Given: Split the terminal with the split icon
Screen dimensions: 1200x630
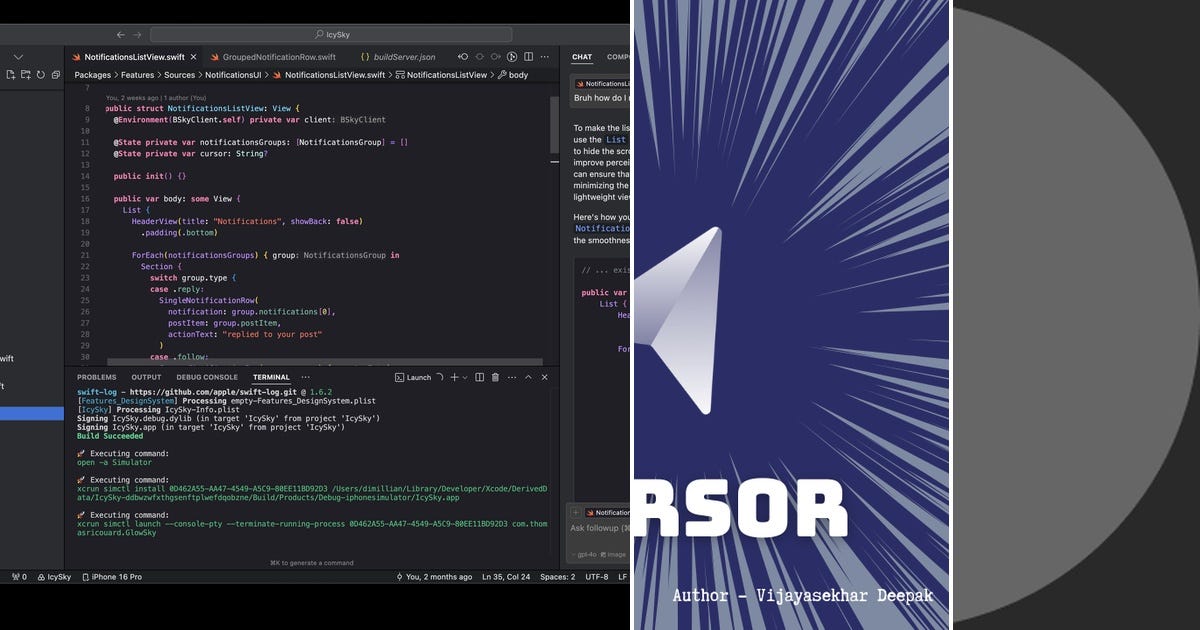Looking at the screenshot, I should tap(480, 377).
